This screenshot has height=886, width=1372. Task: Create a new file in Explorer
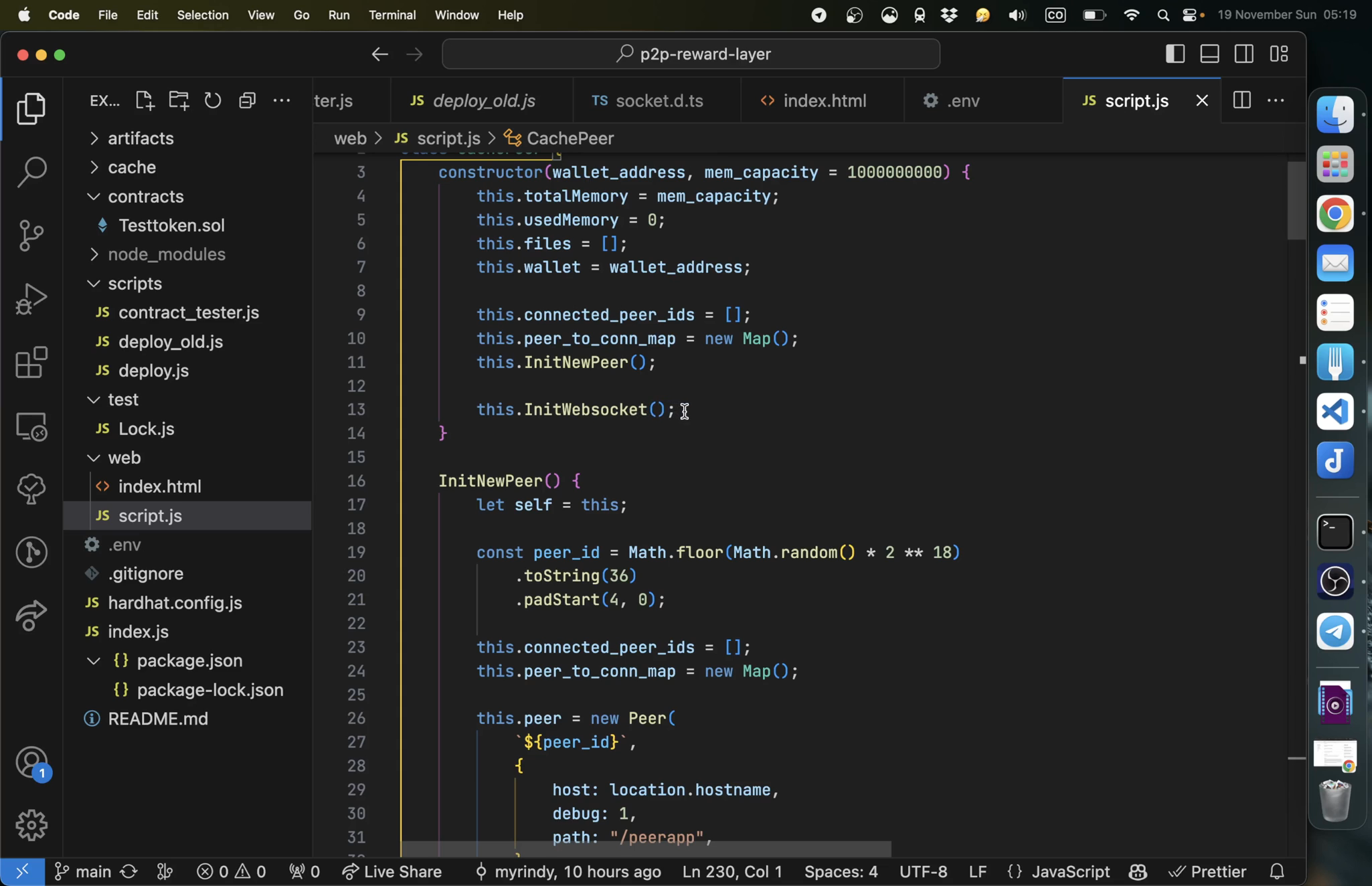145,100
